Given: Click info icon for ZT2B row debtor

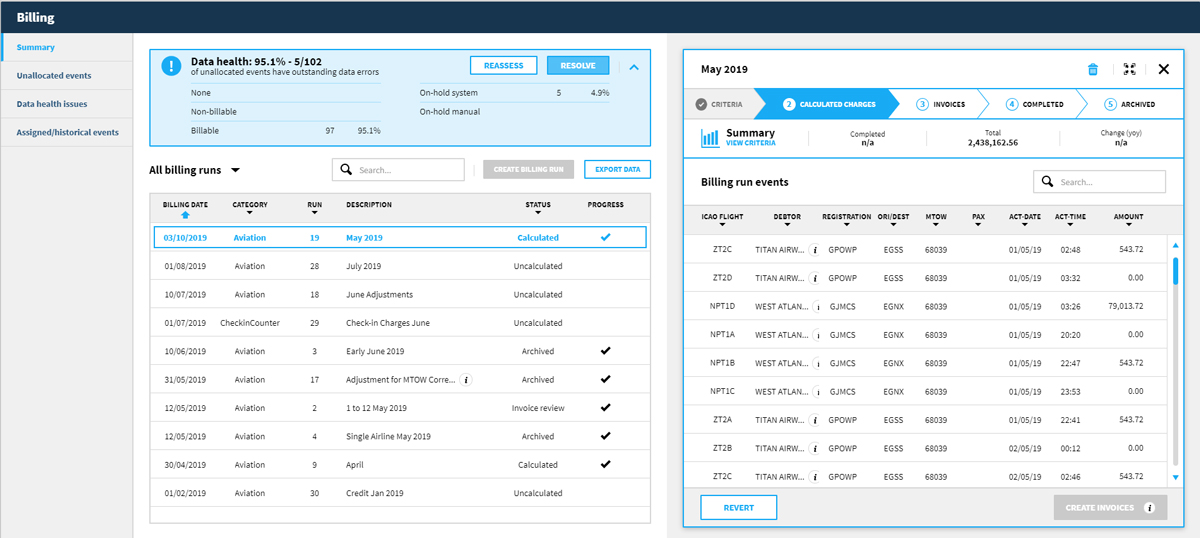Looking at the screenshot, I should click(814, 448).
